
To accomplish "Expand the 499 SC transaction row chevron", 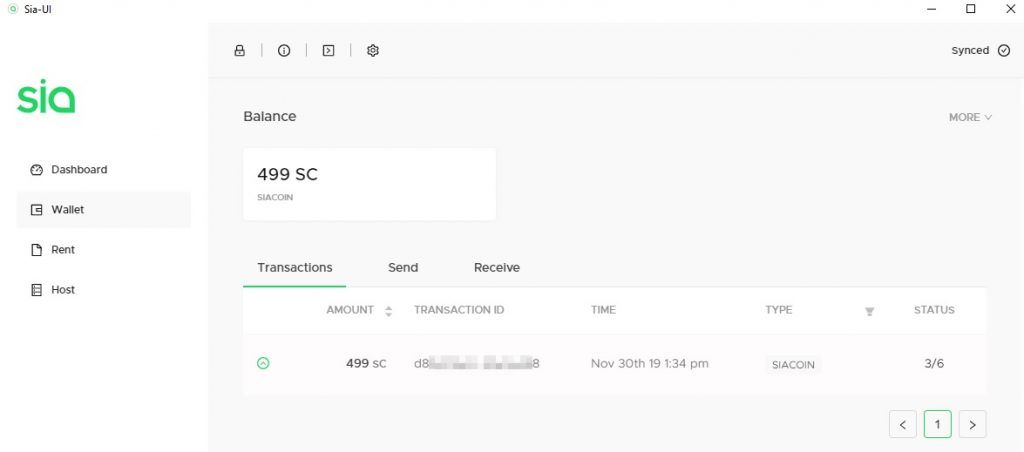I will click(263, 363).
